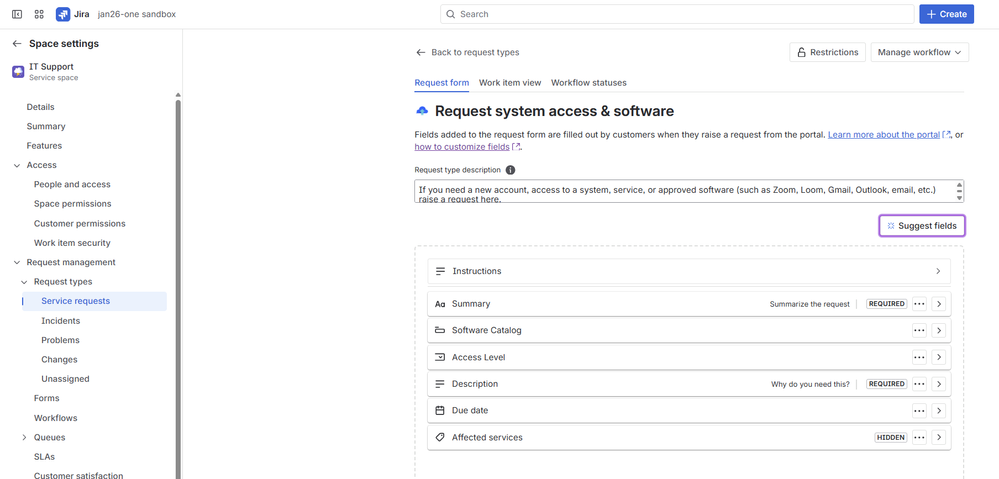Go back to request types

click(468, 52)
